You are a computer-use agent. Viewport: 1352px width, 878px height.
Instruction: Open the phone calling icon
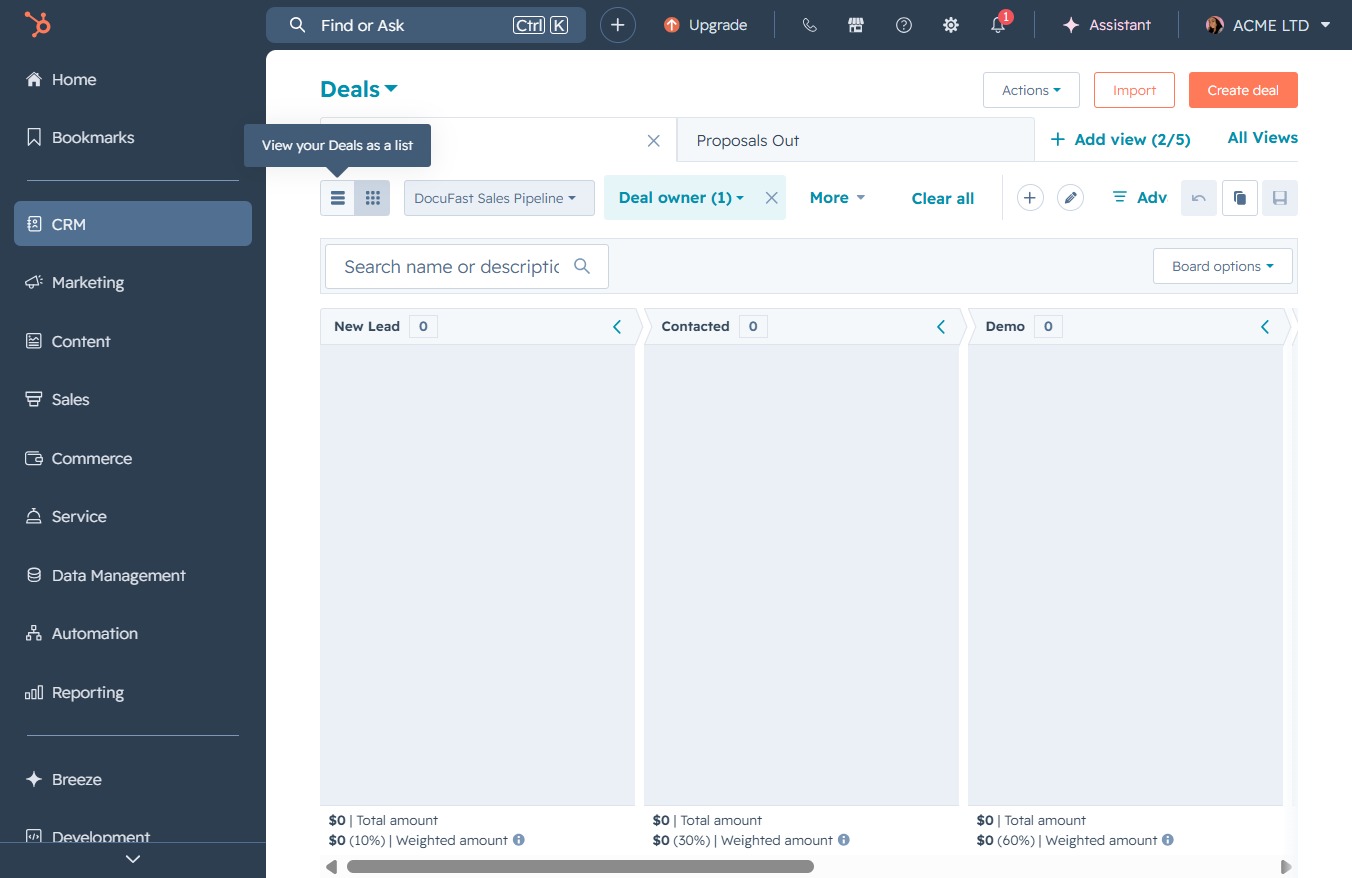pyautogui.click(x=810, y=25)
